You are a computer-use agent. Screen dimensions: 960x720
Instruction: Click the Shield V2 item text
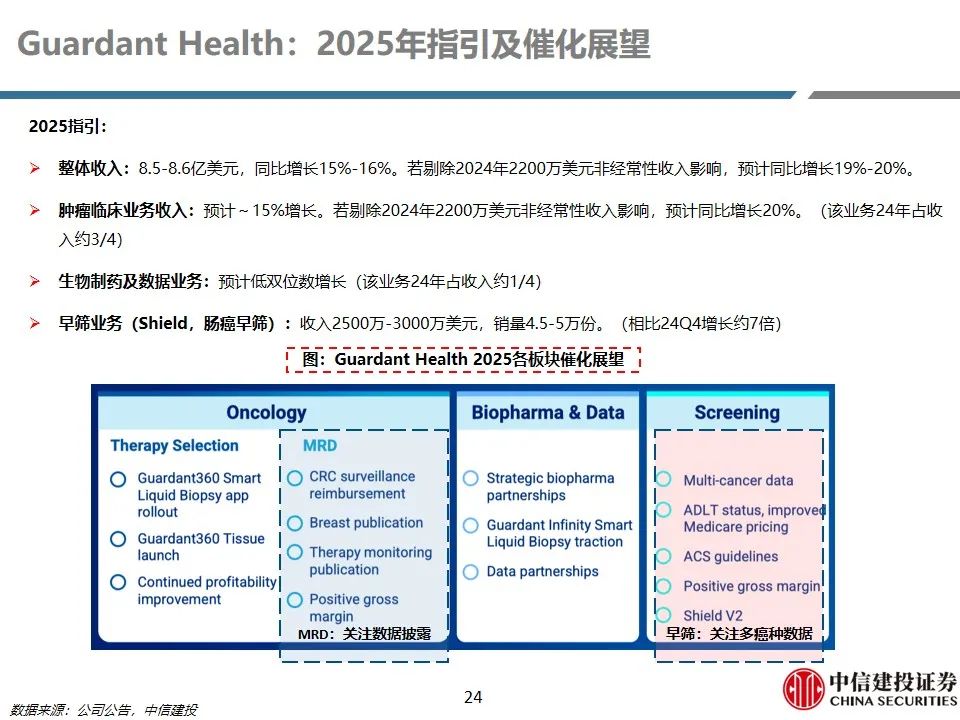click(x=713, y=615)
